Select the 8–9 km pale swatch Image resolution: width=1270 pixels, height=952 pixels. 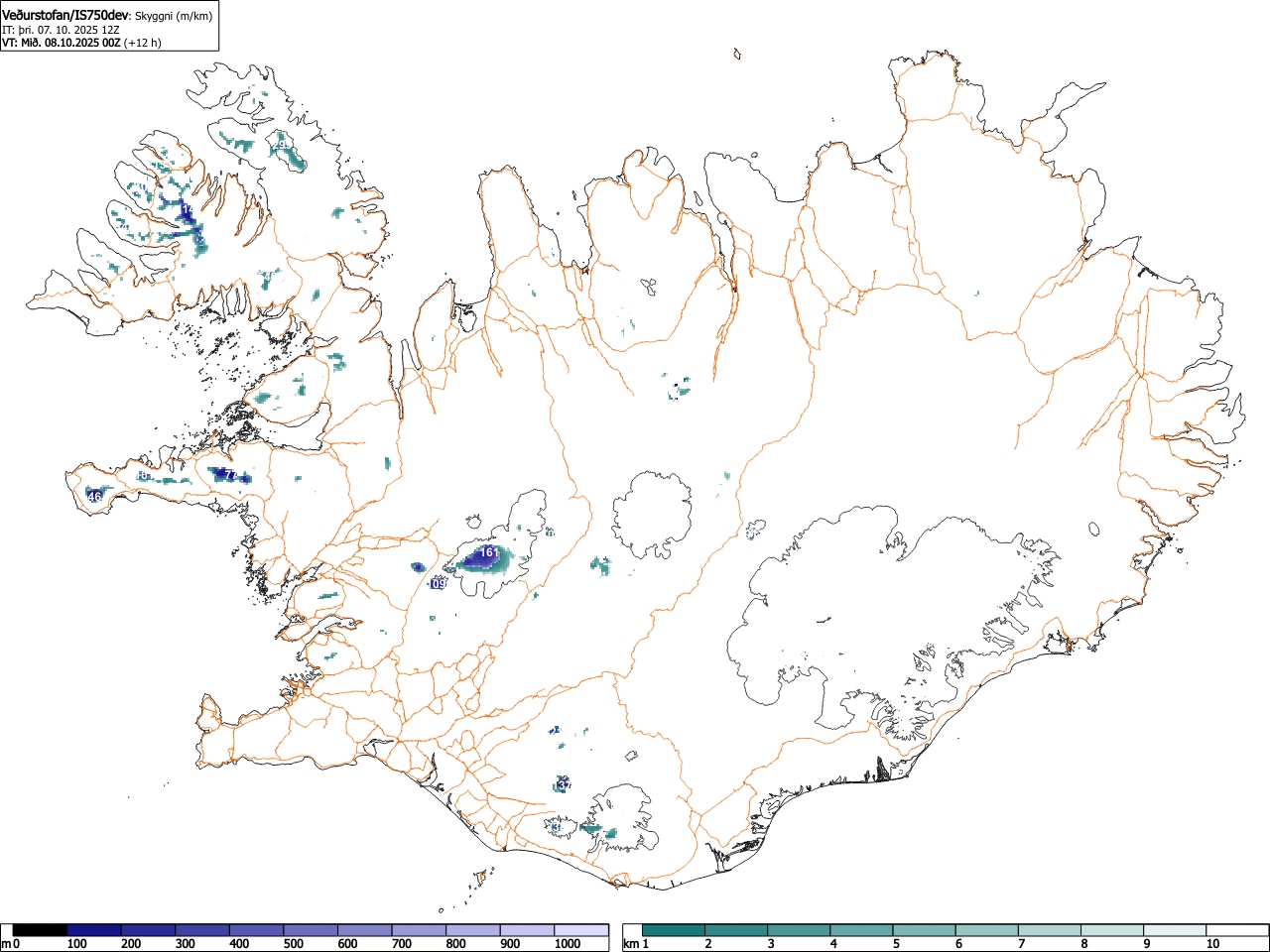pyautogui.click(x=1111, y=930)
